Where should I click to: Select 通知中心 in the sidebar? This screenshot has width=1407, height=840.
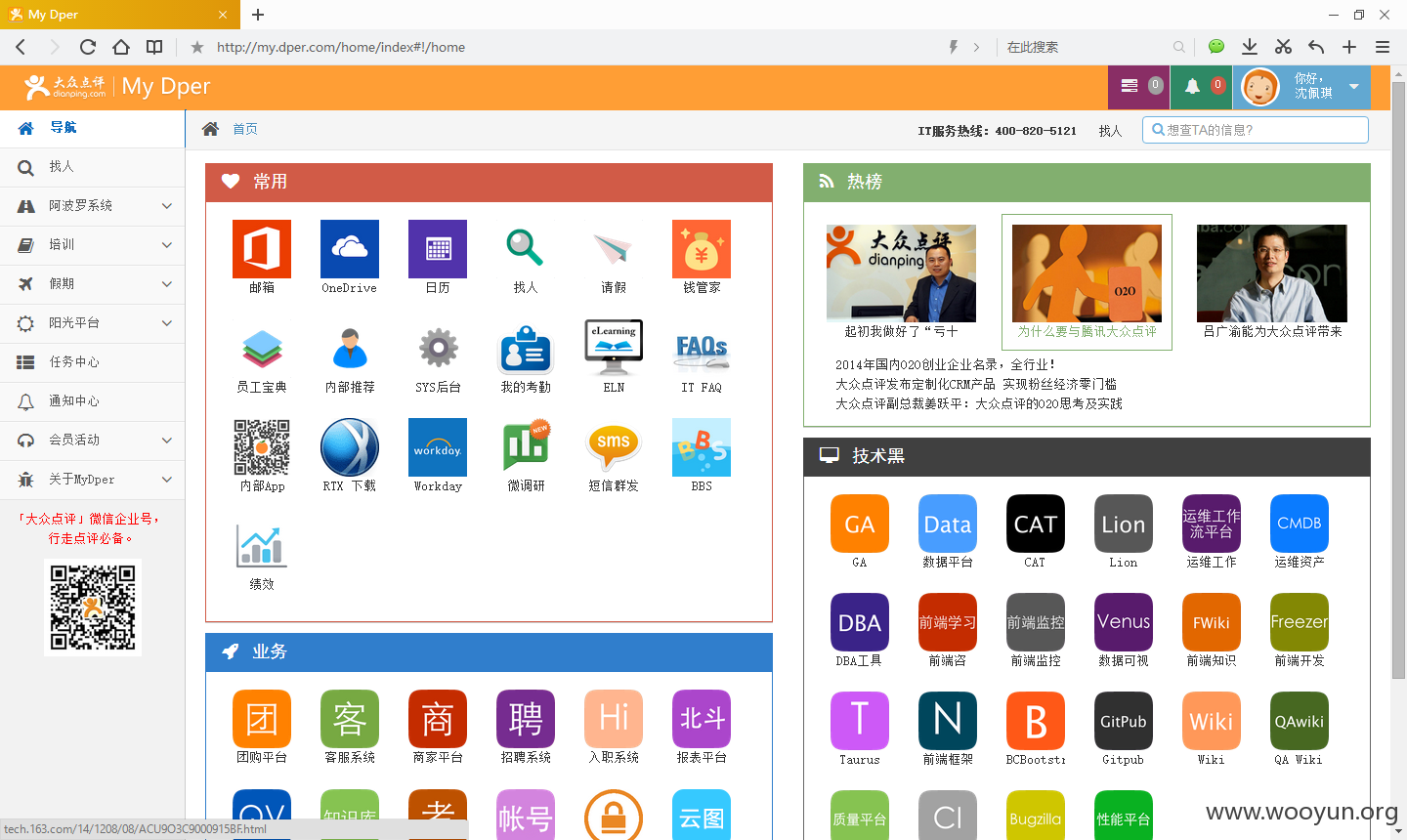tap(93, 401)
